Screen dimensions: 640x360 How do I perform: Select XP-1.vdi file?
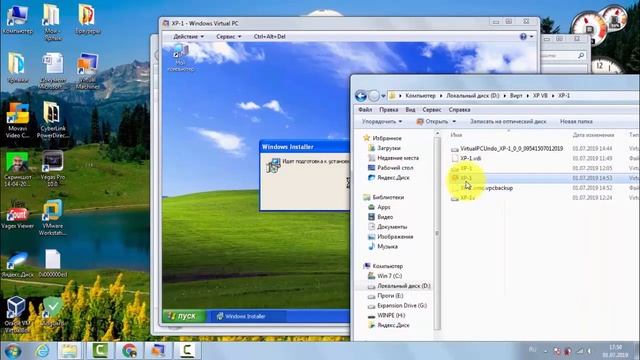pos(466,158)
